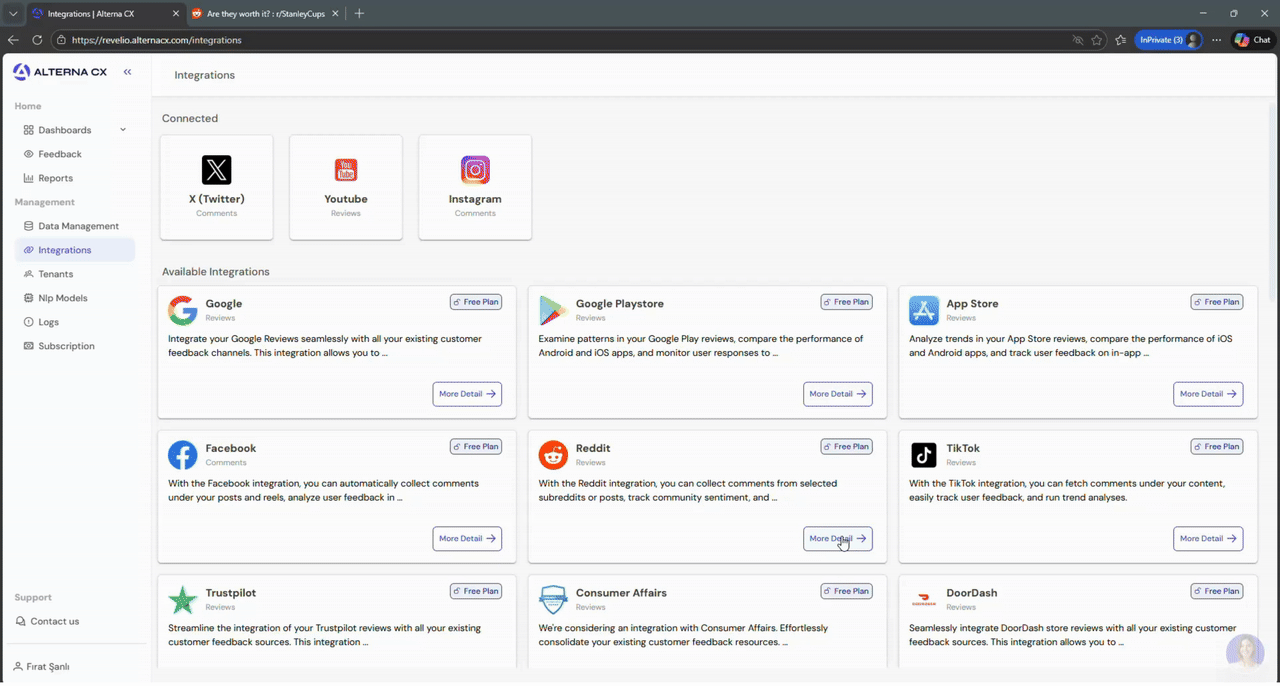This screenshot has height=686, width=1280.
Task: Select Integrations in the sidebar
Action: tap(75, 250)
